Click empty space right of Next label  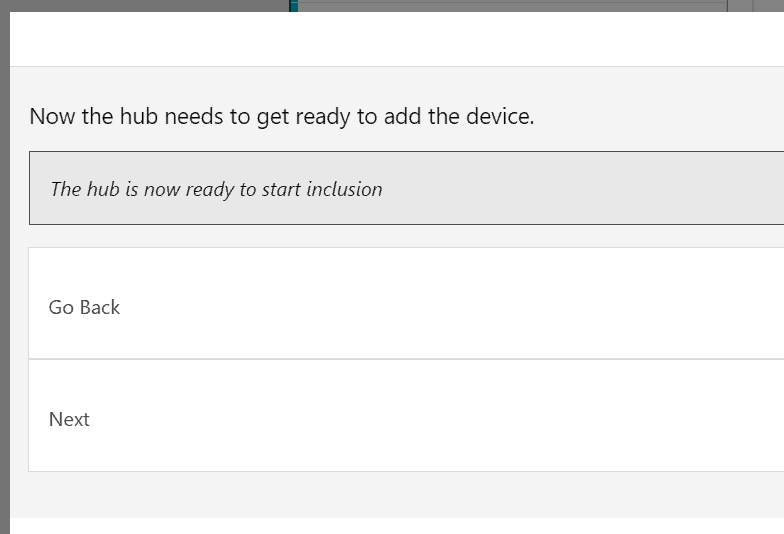450,420
